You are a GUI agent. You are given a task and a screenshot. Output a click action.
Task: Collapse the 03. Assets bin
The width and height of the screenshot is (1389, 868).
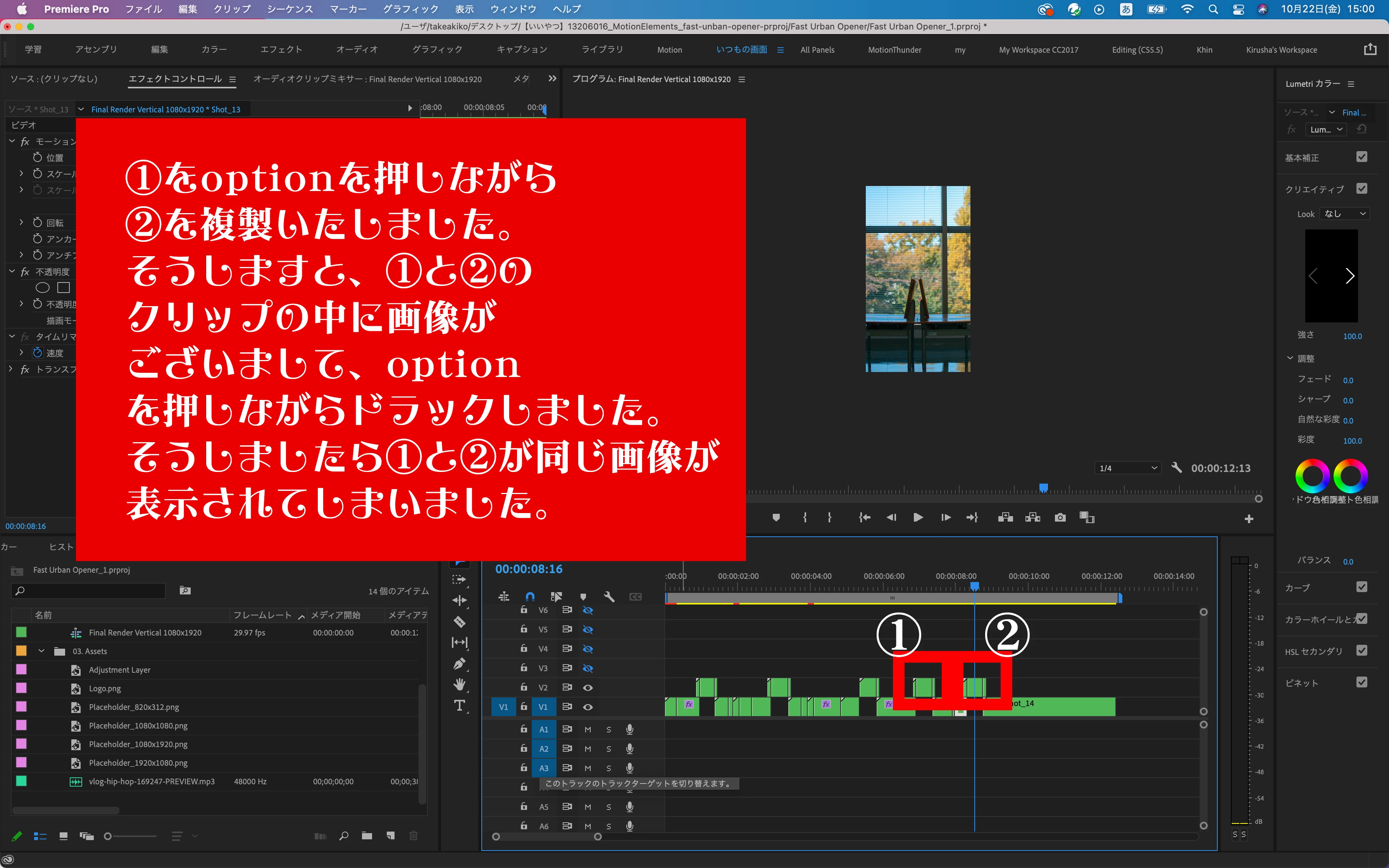tap(41, 651)
